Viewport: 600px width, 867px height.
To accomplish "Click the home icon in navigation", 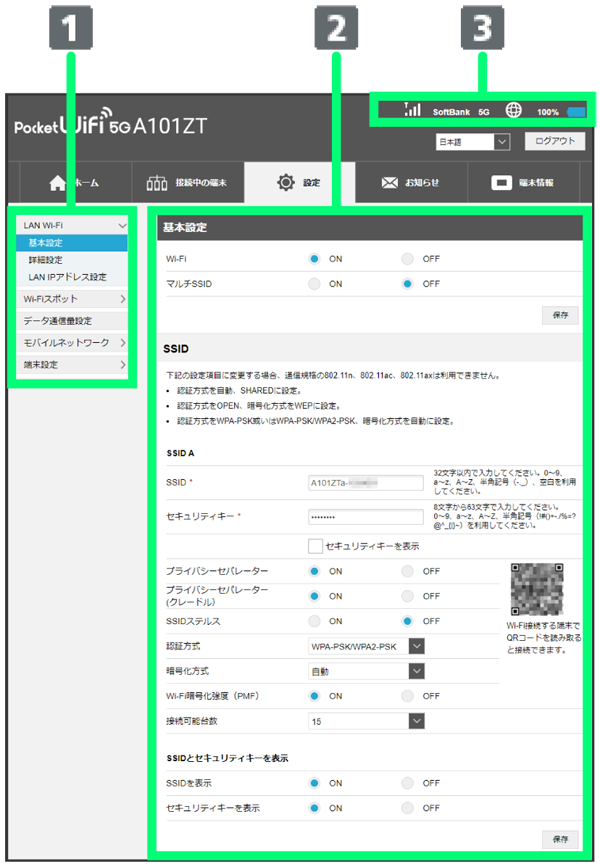I will (x=58, y=183).
